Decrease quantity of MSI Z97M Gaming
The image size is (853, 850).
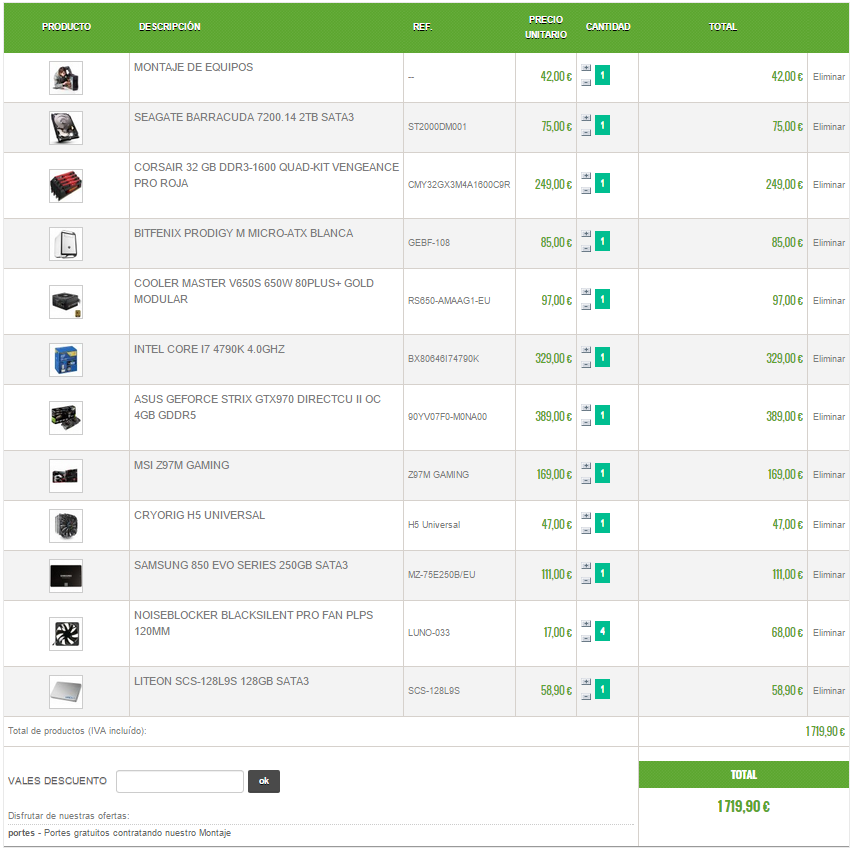pos(586,481)
